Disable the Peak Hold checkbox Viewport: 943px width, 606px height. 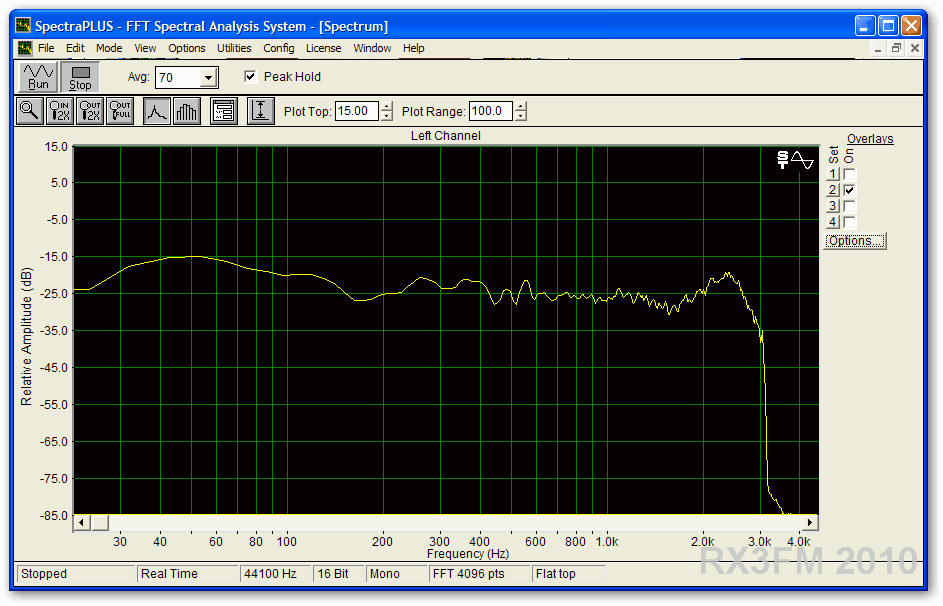point(250,76)
